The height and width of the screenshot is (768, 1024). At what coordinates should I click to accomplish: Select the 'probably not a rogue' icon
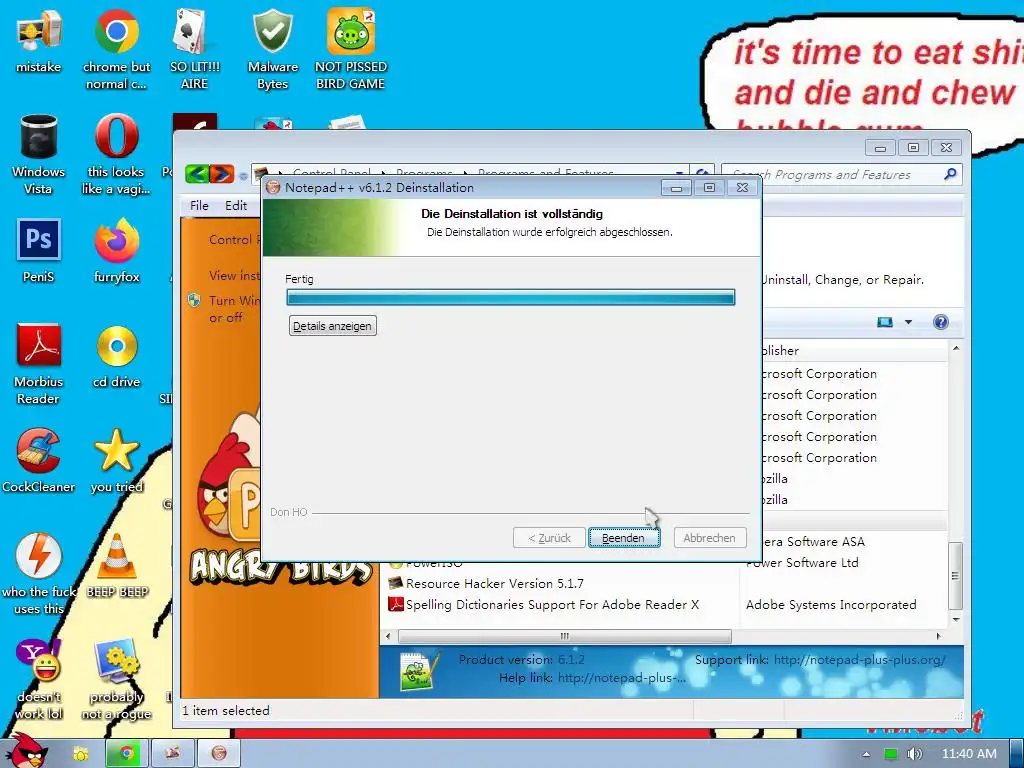point(116,679)
